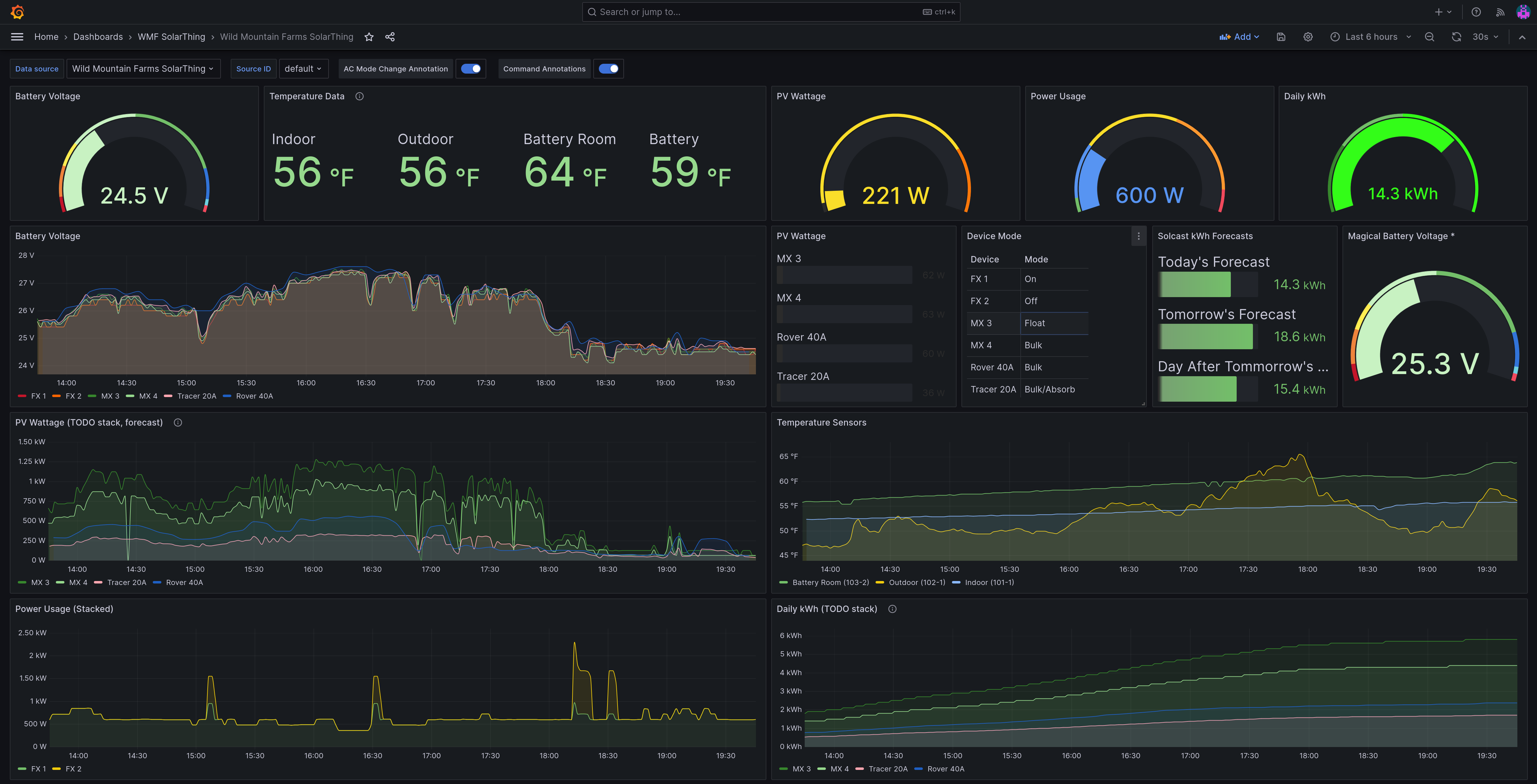Screen dimensions: 1537x784
Task: Star this dashboard as favorite
Action: (369, 37)
